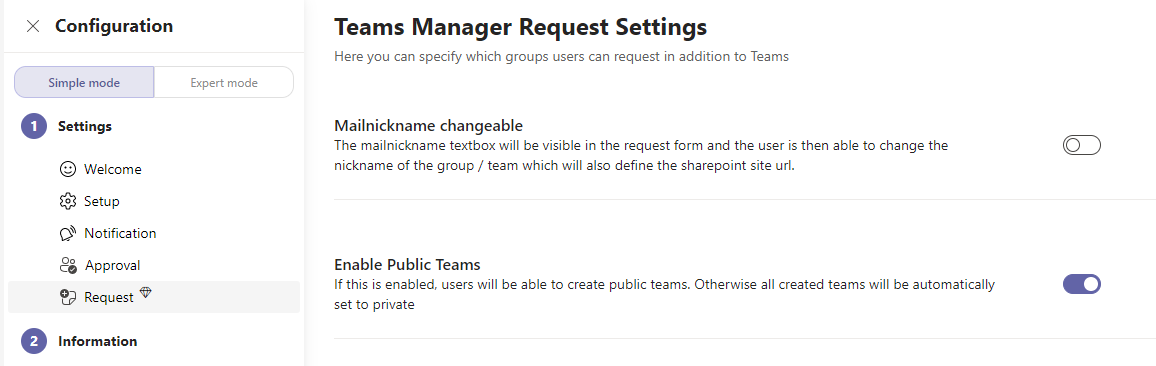Click the mailnickname textbox description paragraph
This screenshot has width=1156, height=366.
point(641,156)
